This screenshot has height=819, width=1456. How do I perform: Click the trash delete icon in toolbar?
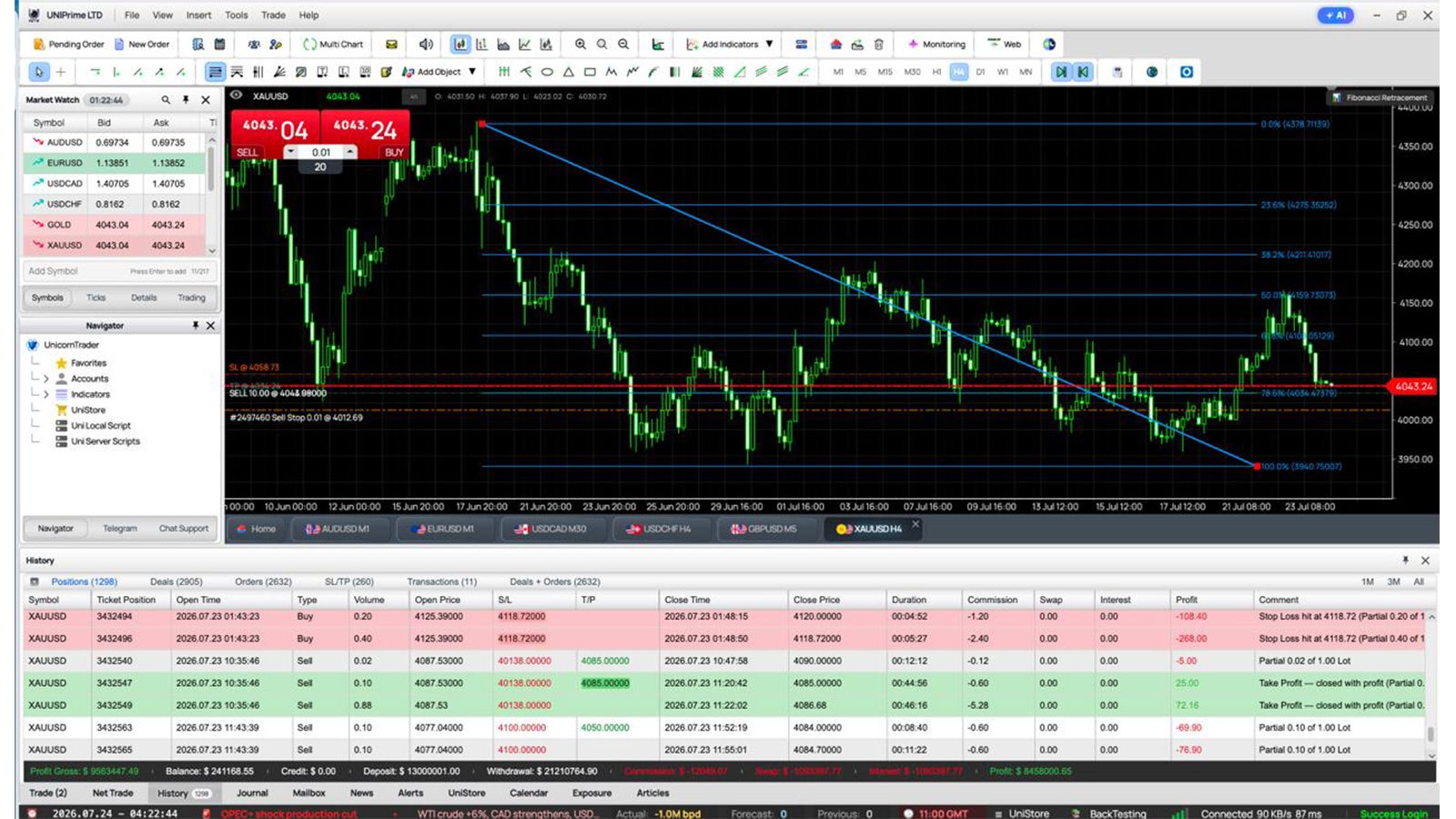pyautogui.click(x=878, y=44)
